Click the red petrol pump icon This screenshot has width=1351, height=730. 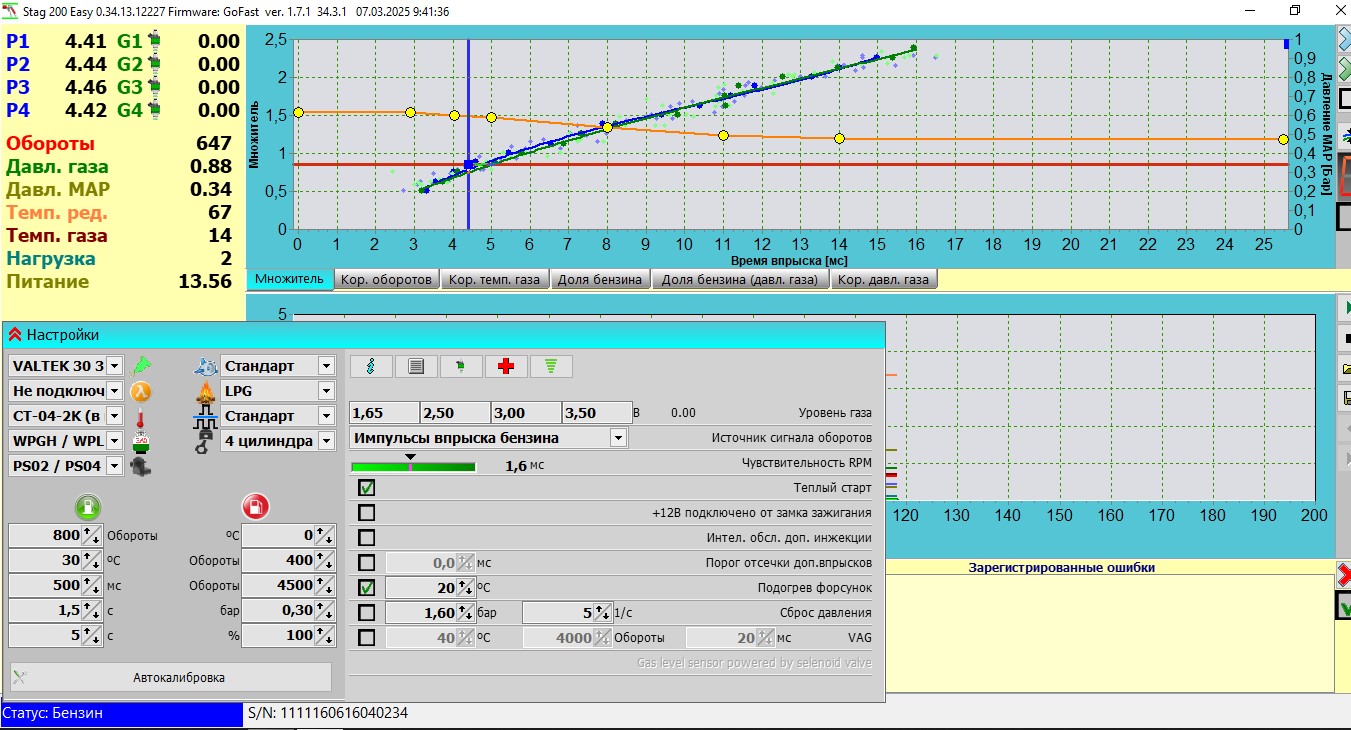coord(256,506)
